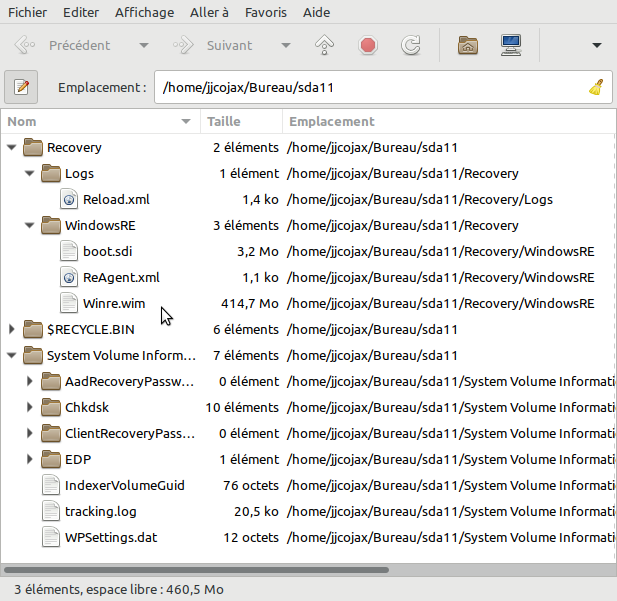Collapse the System Volume Information folder

pos(12,355)
